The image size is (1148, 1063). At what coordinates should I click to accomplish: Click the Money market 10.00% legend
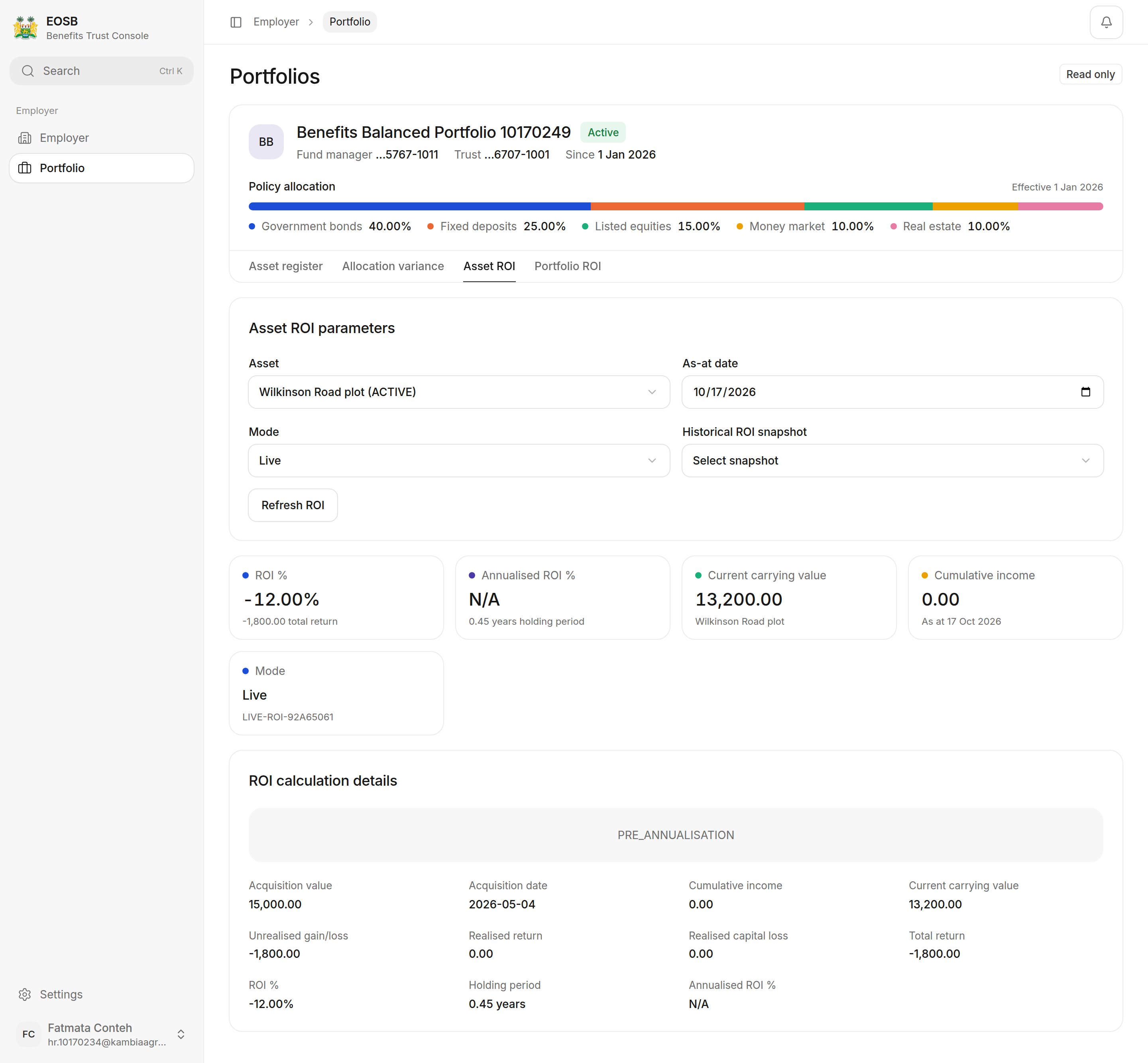point(805,227)
